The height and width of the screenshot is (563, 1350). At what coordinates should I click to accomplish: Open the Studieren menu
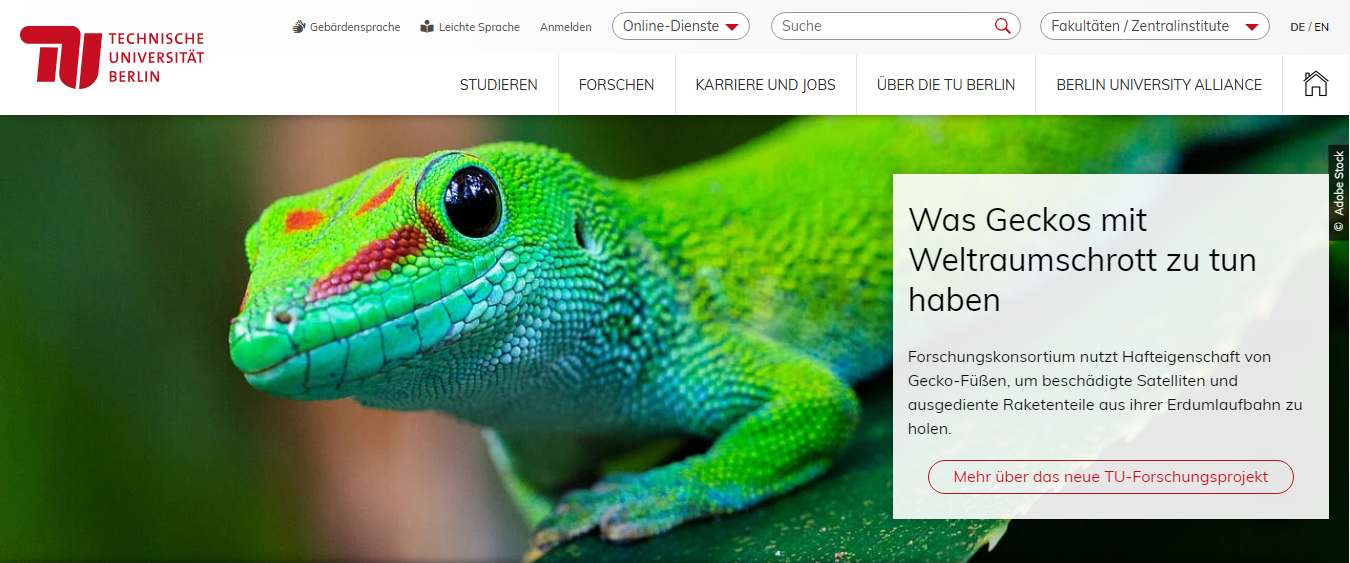[x=498, y=85]
